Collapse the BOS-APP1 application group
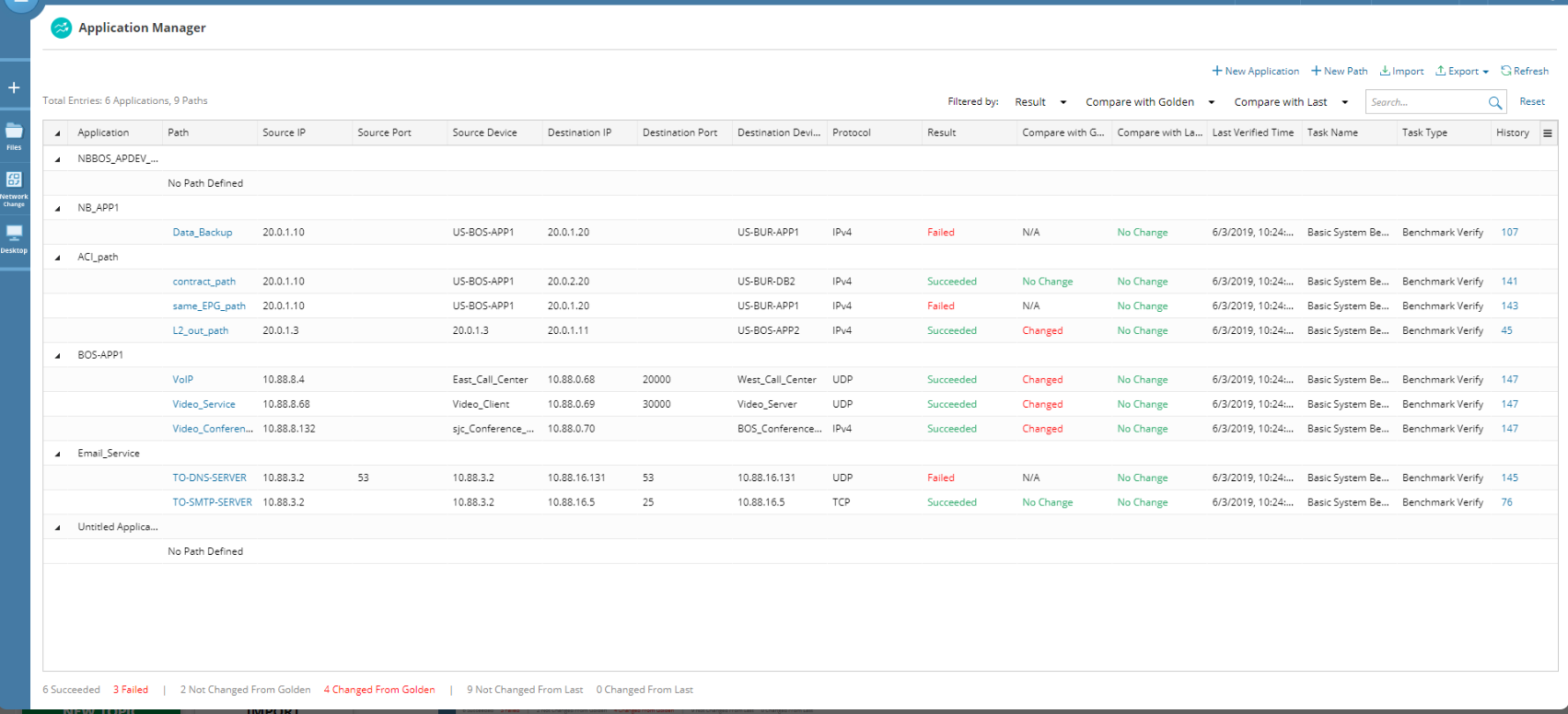The image size is (1568, 714). pyautogui.click(x=58, y=355)
